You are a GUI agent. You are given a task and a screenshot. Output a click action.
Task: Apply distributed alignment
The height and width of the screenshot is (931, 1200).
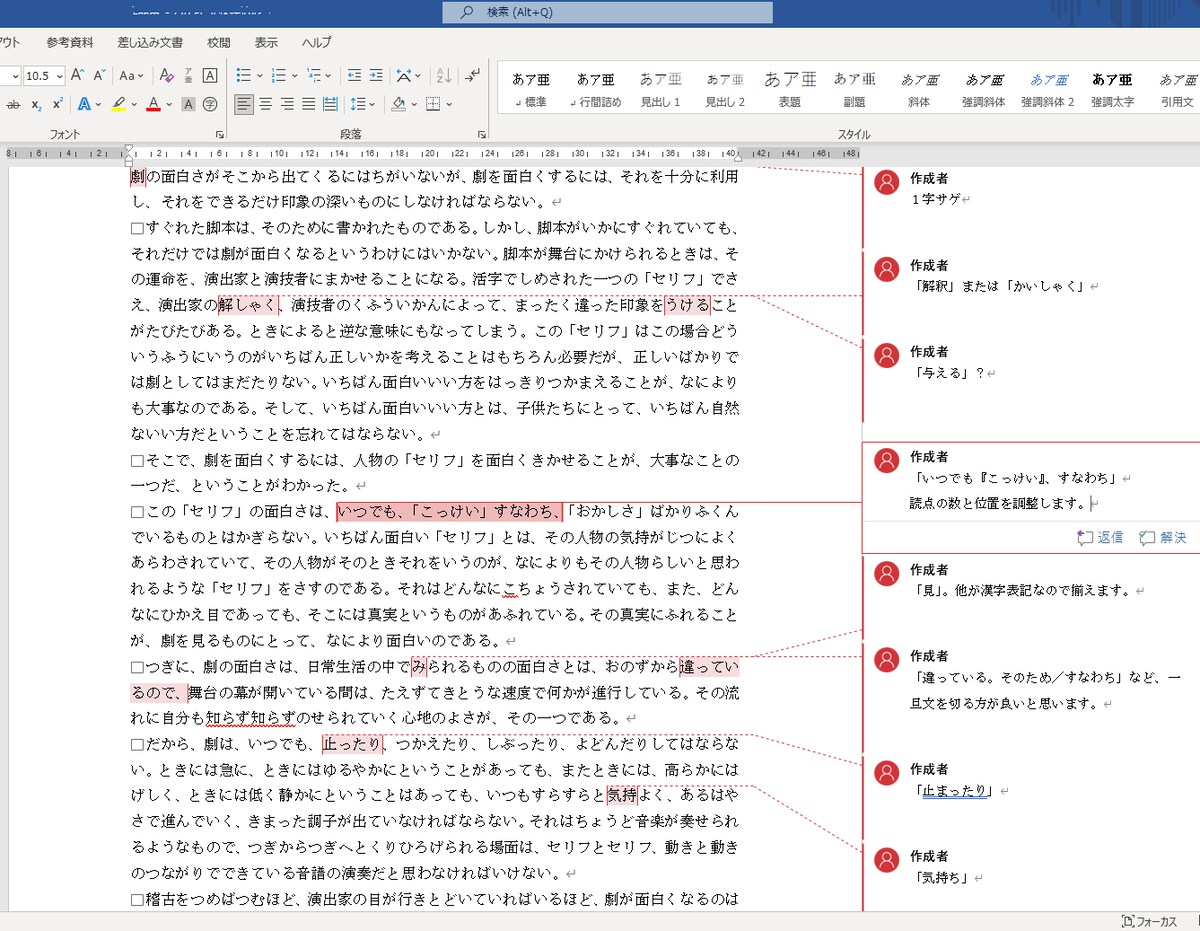click(329, 104)
